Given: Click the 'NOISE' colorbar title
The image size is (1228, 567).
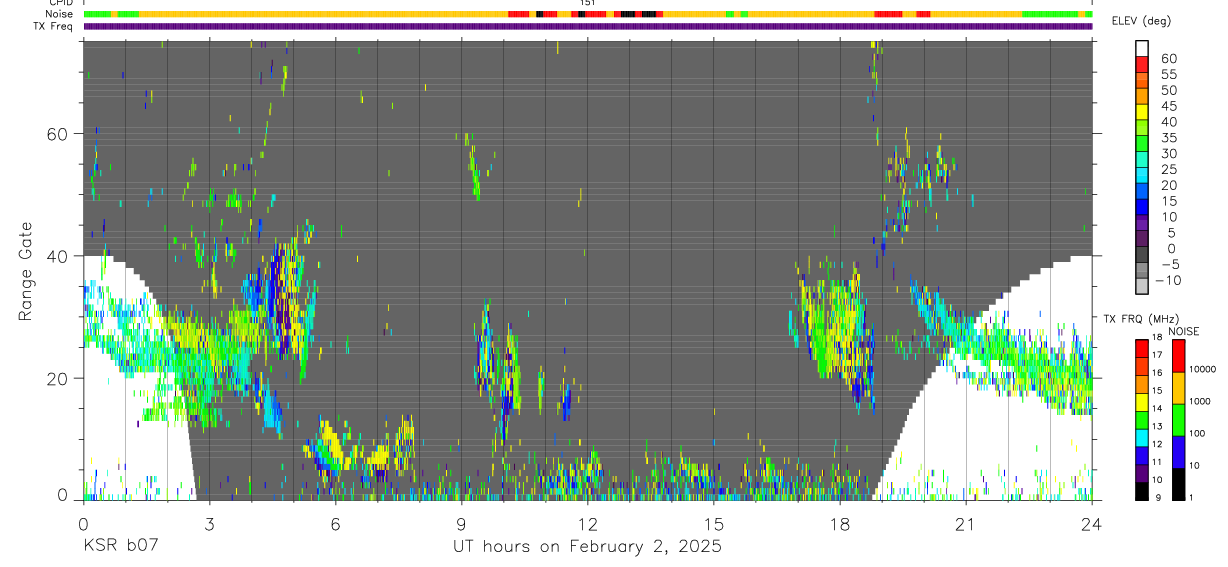Looking at the screenshot, I should click(1183, 331).
